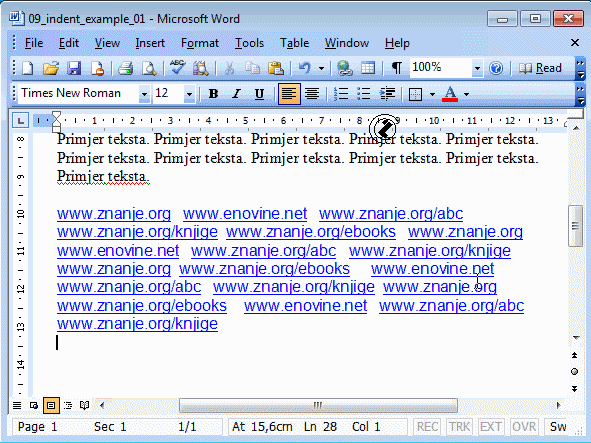Click the horizontal scrollbar thumb
The image size is (591, 443).
click(x=318, y=406)
